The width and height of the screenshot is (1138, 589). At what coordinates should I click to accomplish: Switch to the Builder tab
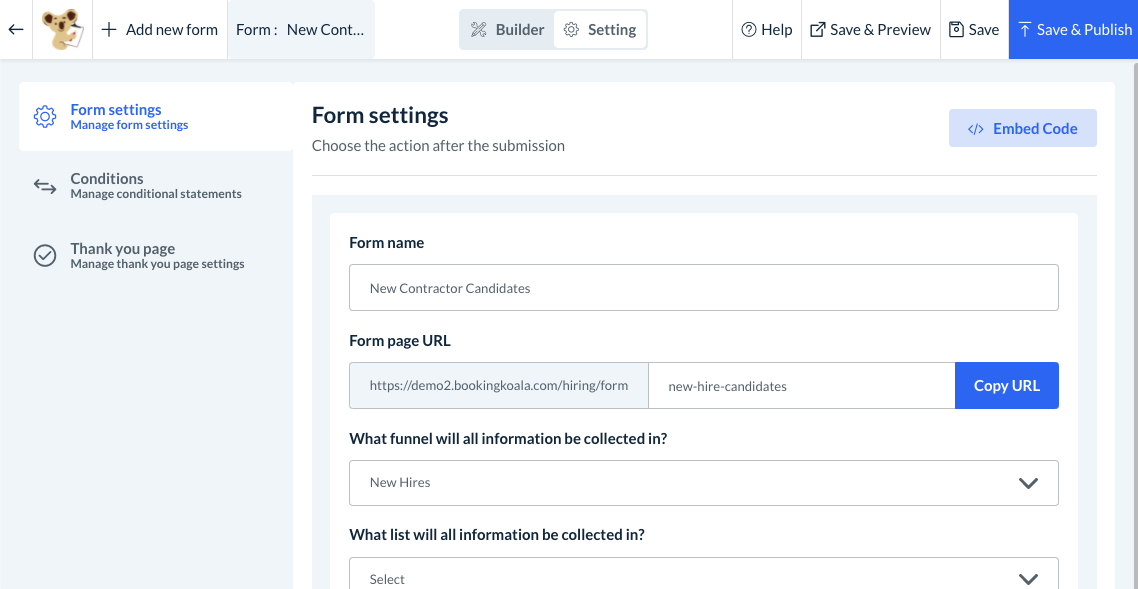(507, 30)
